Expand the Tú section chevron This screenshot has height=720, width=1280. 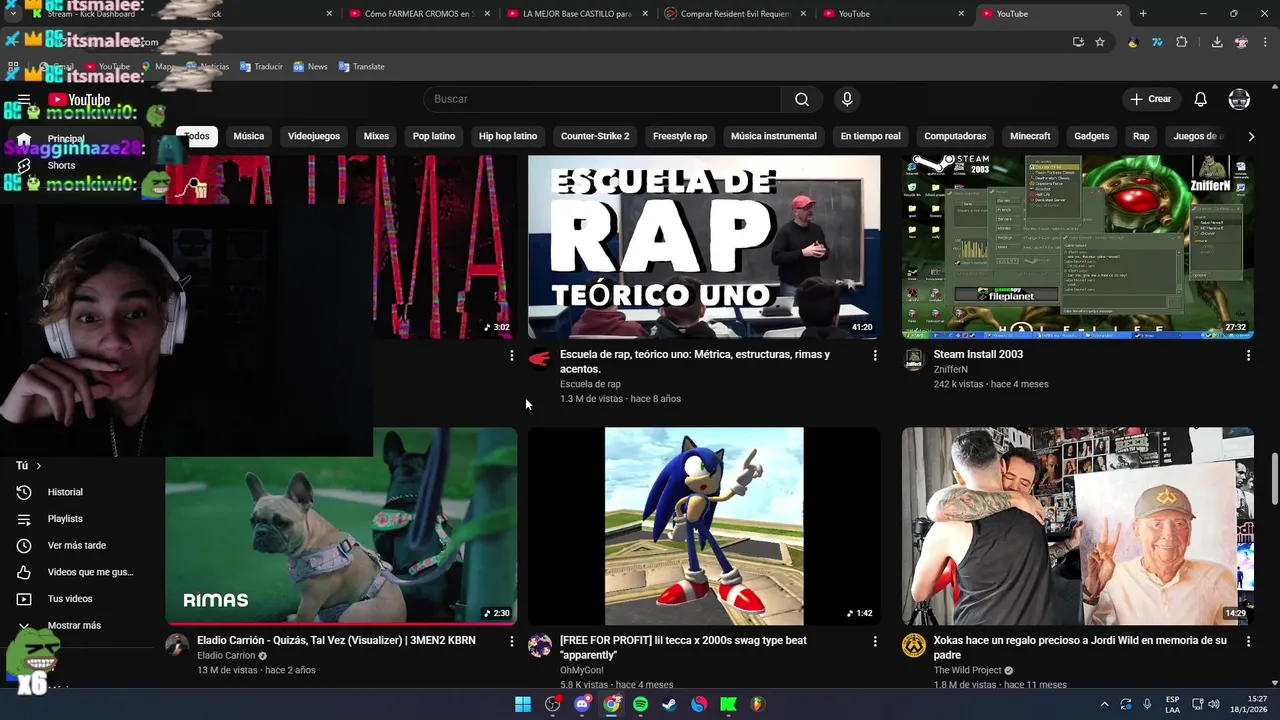tap(39, 466)
